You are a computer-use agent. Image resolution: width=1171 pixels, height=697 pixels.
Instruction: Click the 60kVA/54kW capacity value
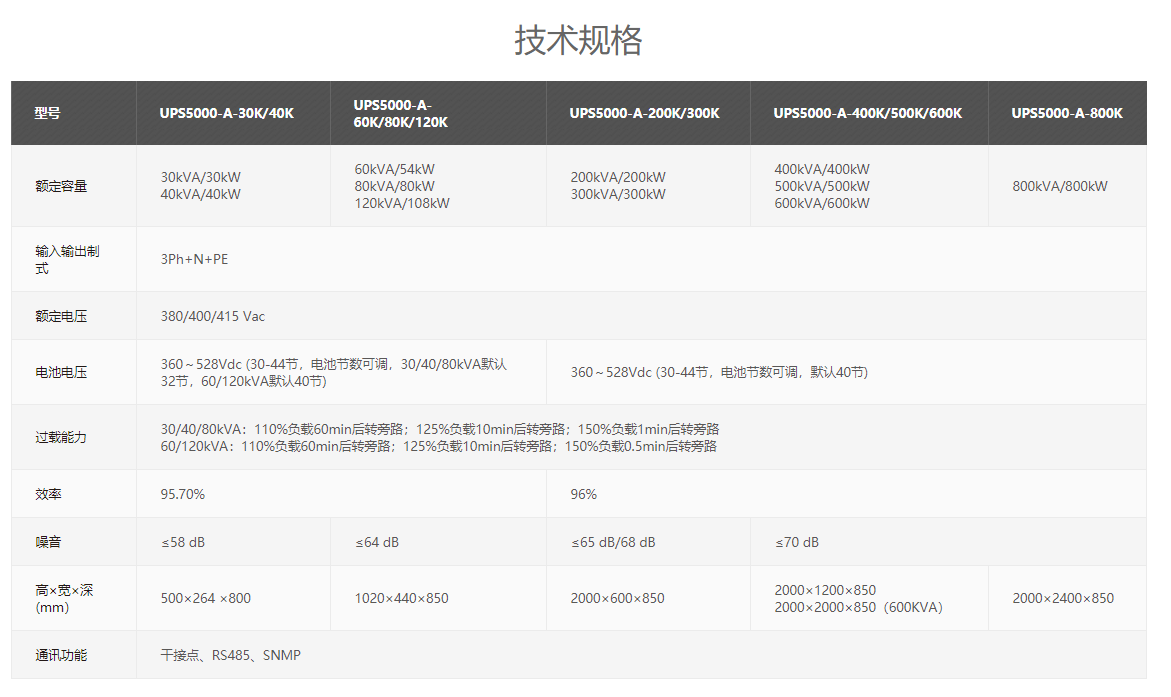coord(394,169)
